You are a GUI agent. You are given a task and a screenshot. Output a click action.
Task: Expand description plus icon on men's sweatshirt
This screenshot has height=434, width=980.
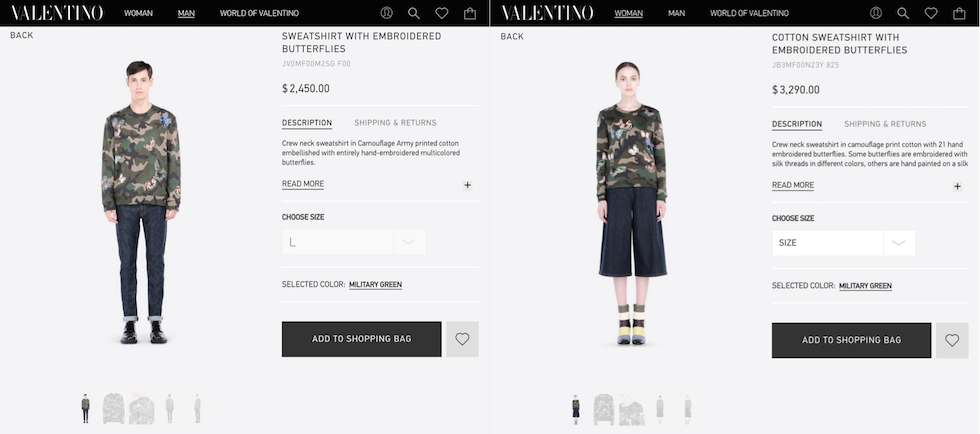coord(468,185)
